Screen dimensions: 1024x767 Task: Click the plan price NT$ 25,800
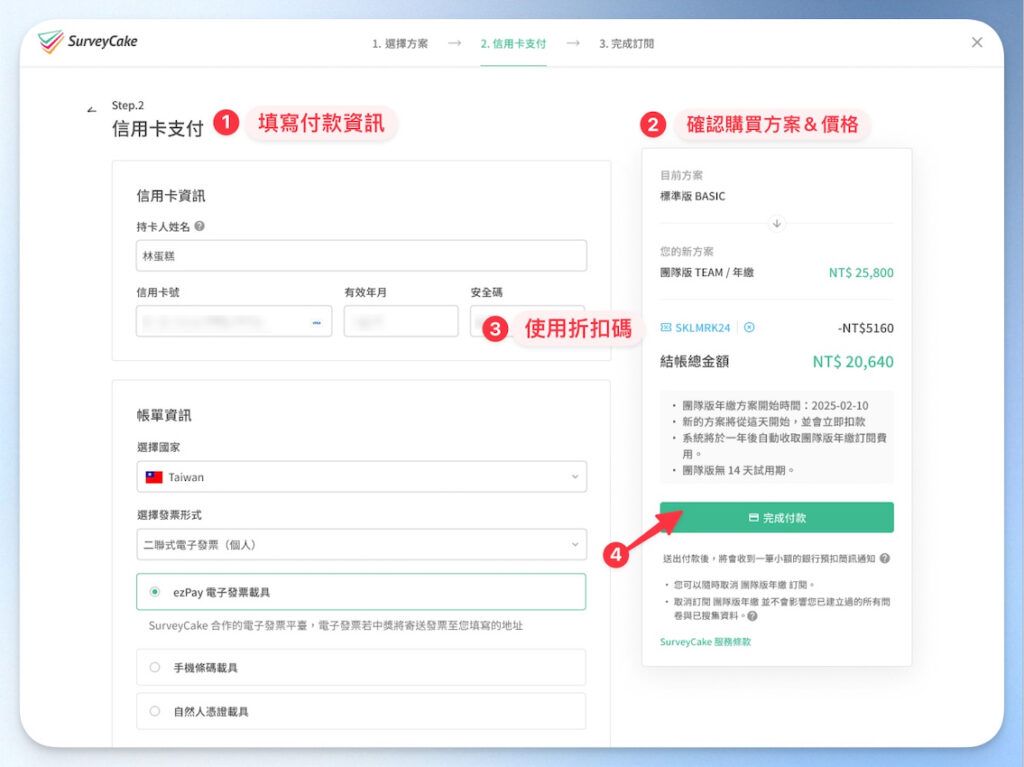(861, 272)
